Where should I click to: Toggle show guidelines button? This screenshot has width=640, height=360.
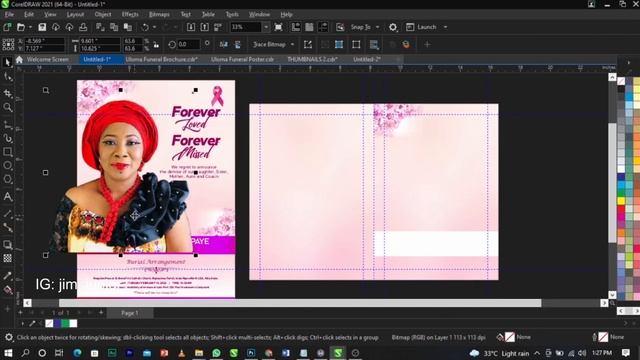tap(323, 27)
